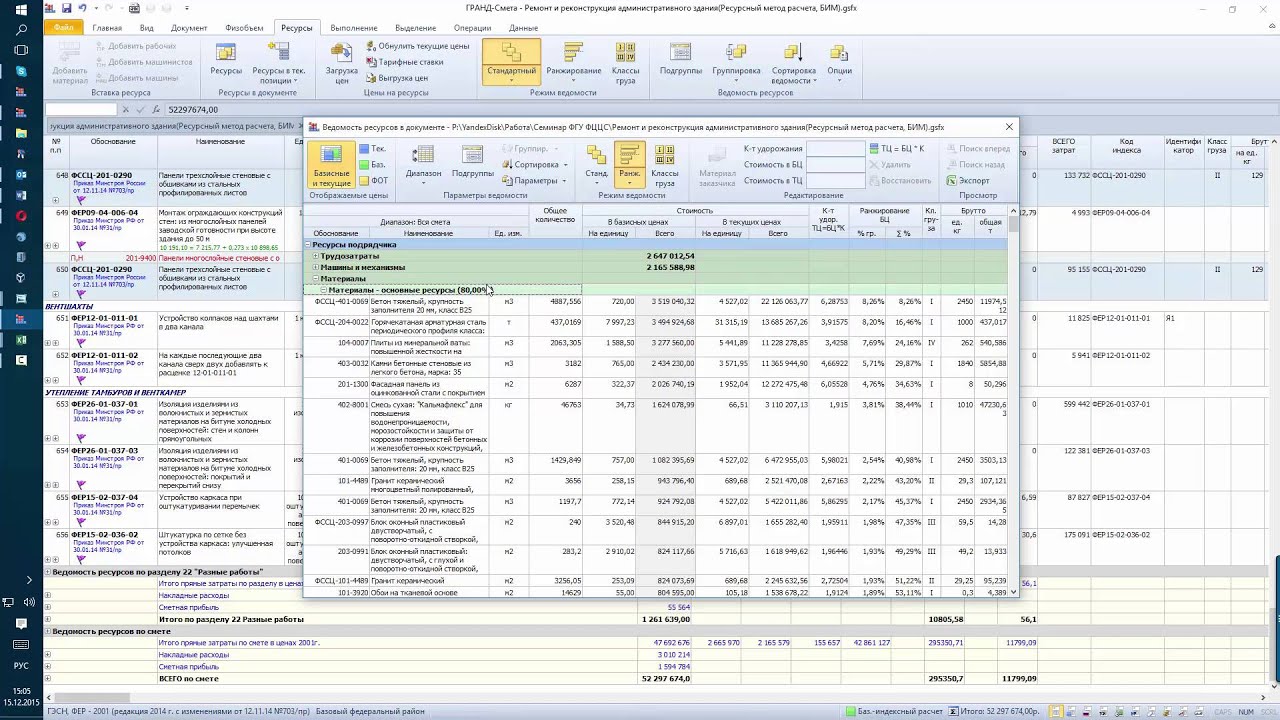Expand Ведомость ресурсов по смете section
Image resolution: width=1280 pixels, height=720 pixels.
[47, 632]
